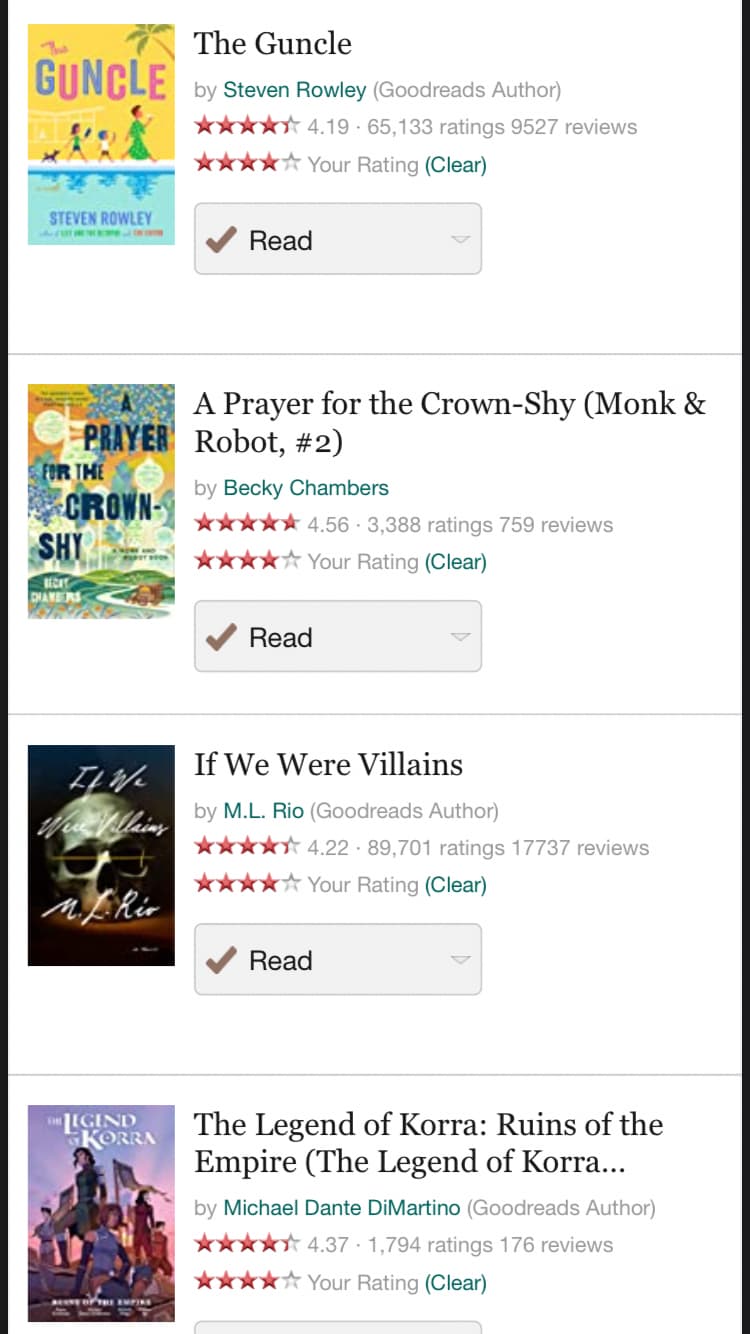Open The Guncle book cover thumbnail
Screen dimensions: 750x1334
point(101,134)
